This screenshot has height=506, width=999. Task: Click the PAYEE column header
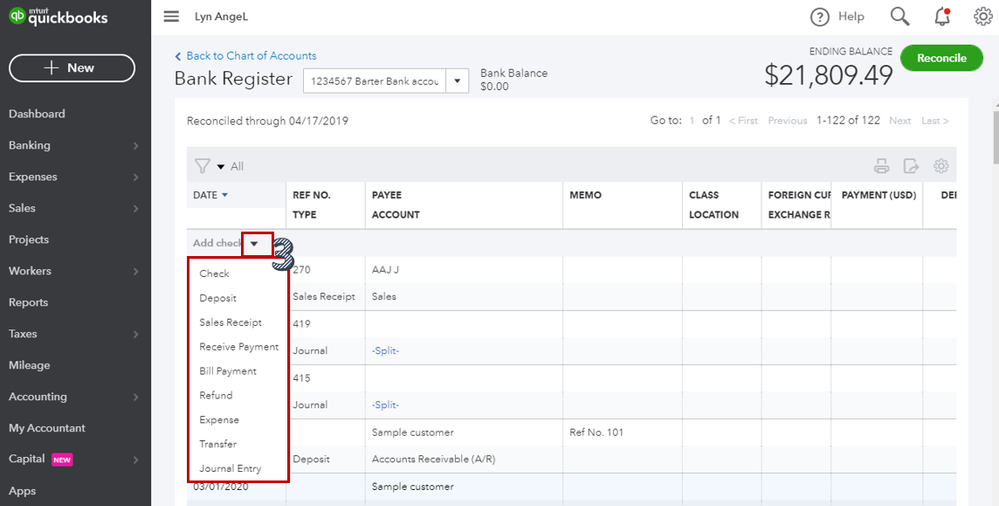click(387, 195)
